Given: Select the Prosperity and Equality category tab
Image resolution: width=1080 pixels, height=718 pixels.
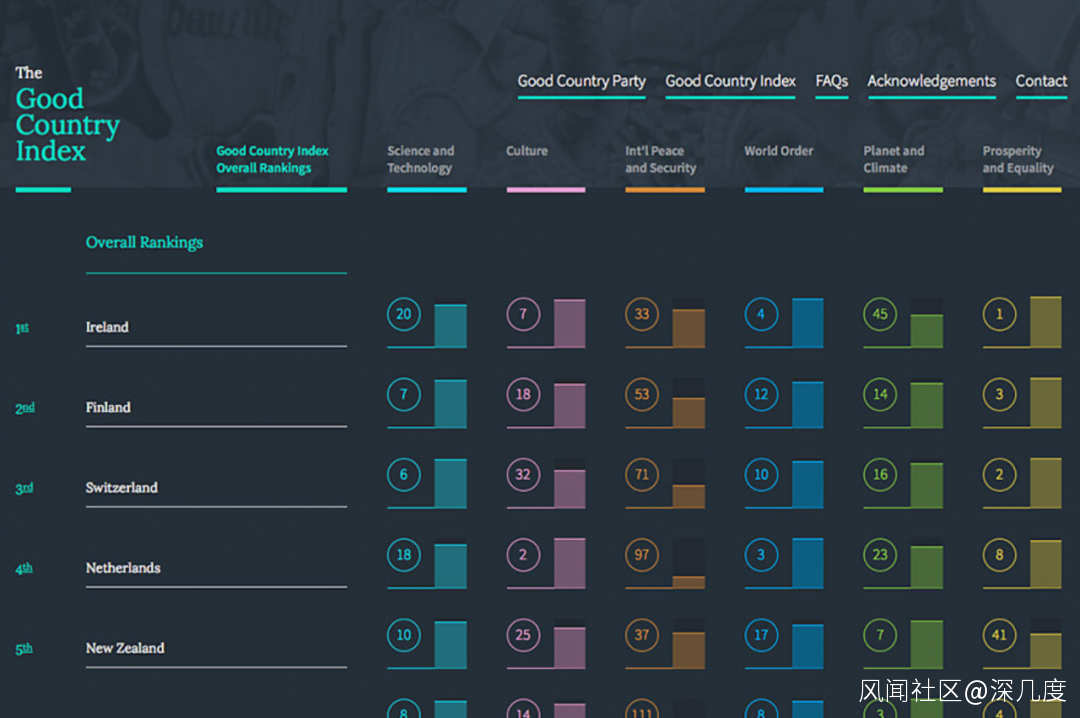Looking at the screenshot, I should coord(1018,160).
